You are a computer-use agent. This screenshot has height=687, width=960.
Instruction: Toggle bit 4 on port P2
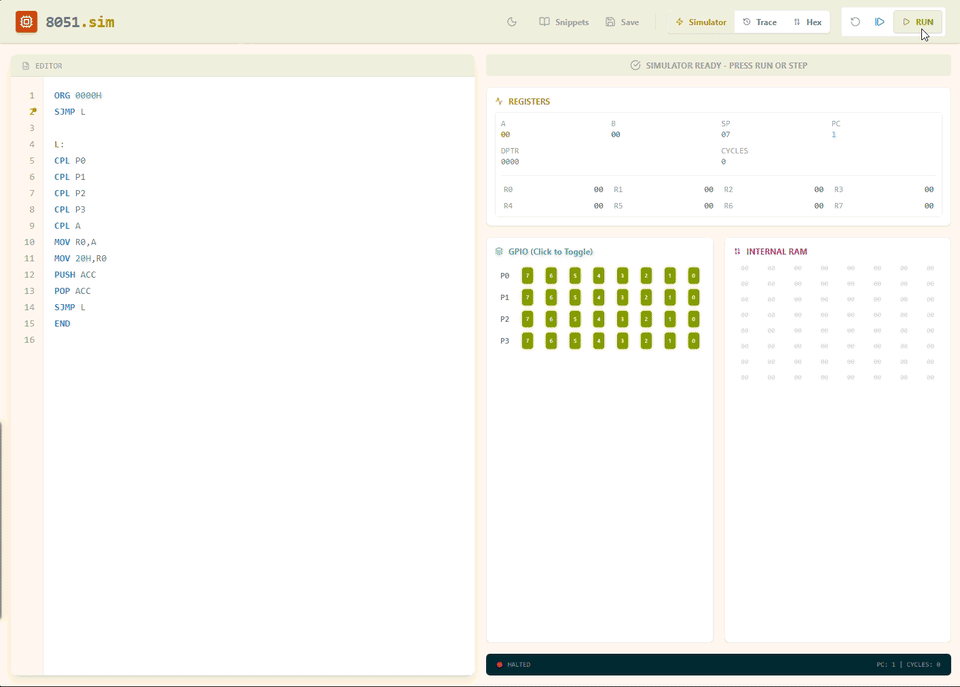pos(598,320)
